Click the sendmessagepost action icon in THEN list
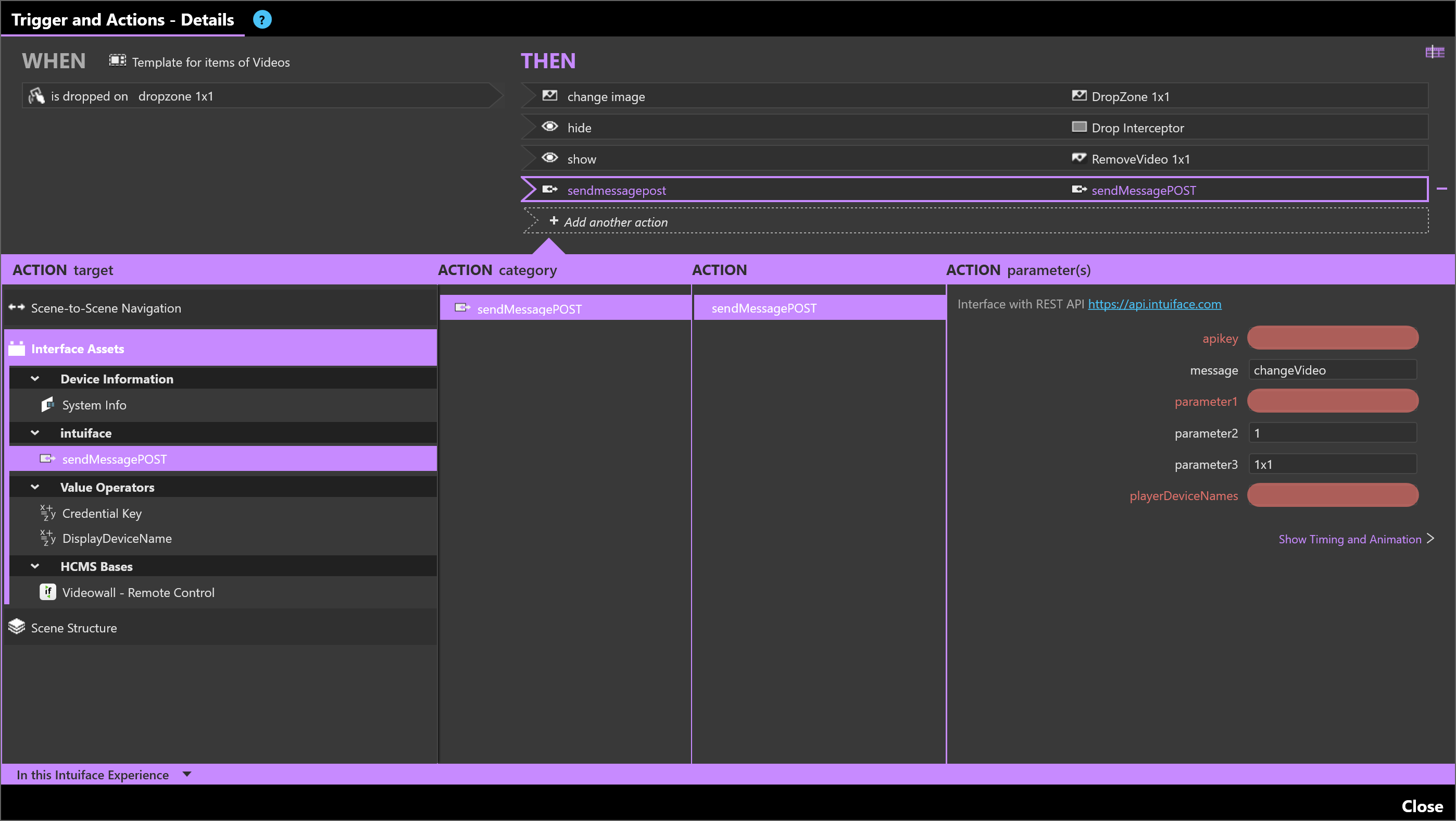Viewport: 1456px width, 821px height. [x=549, y=190]
